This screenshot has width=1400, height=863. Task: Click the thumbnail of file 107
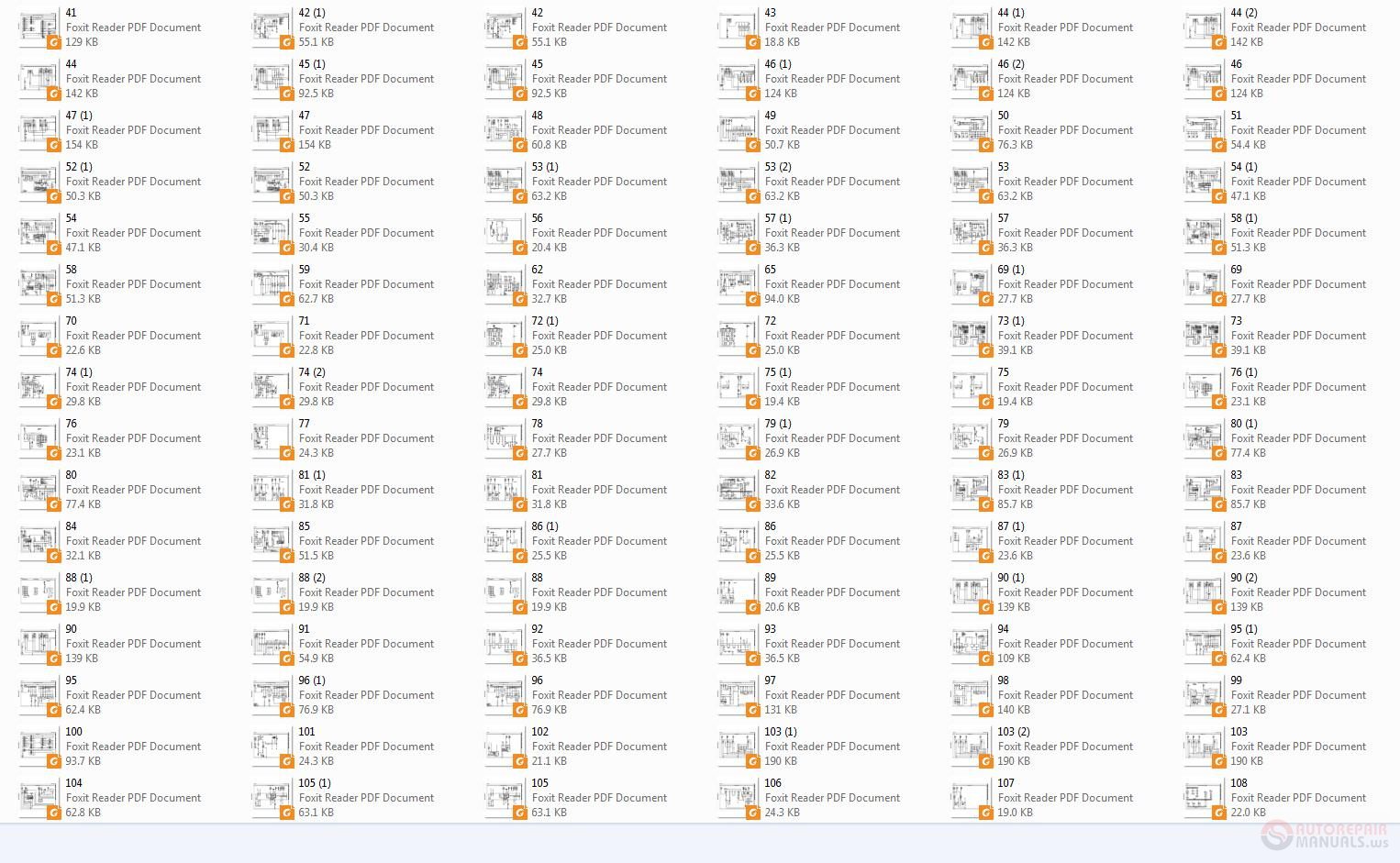[x=971, y=800]
